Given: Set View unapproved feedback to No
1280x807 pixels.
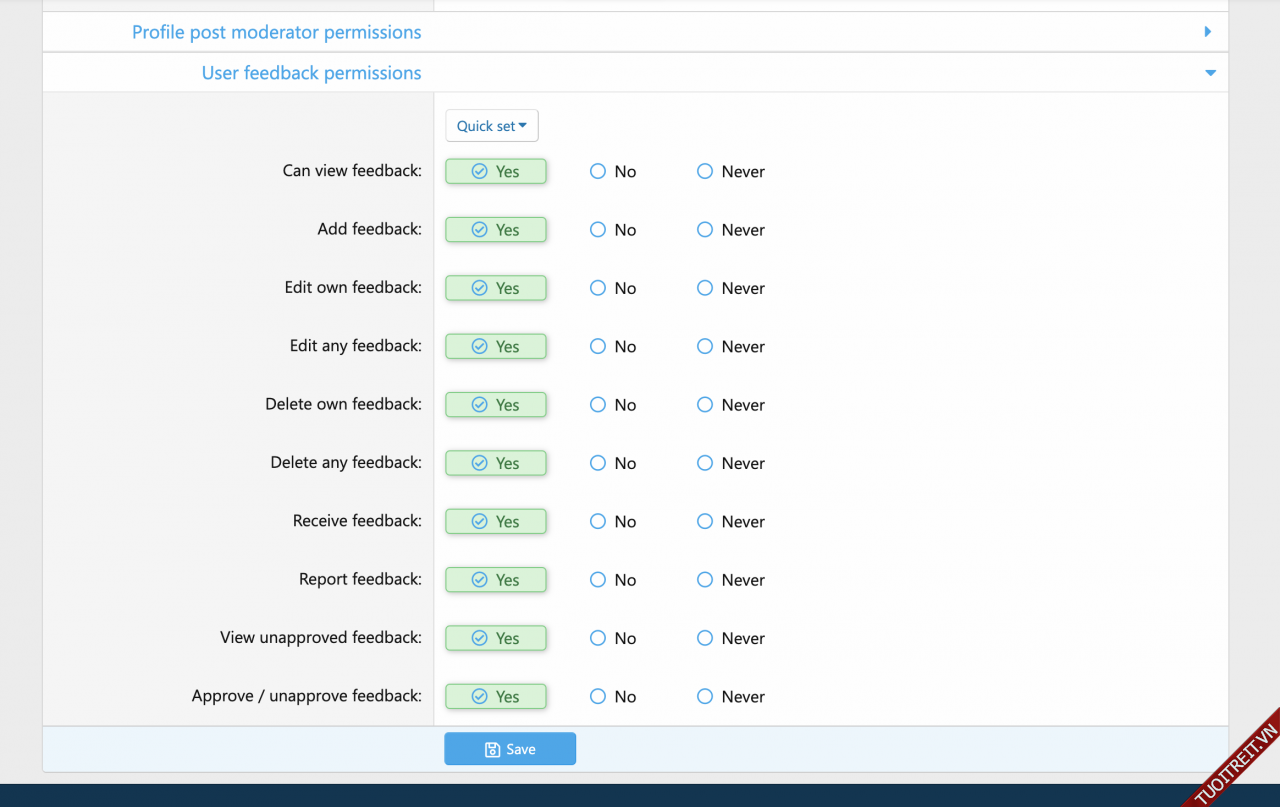Looking at the screenshot, I should tap(598, 638).
